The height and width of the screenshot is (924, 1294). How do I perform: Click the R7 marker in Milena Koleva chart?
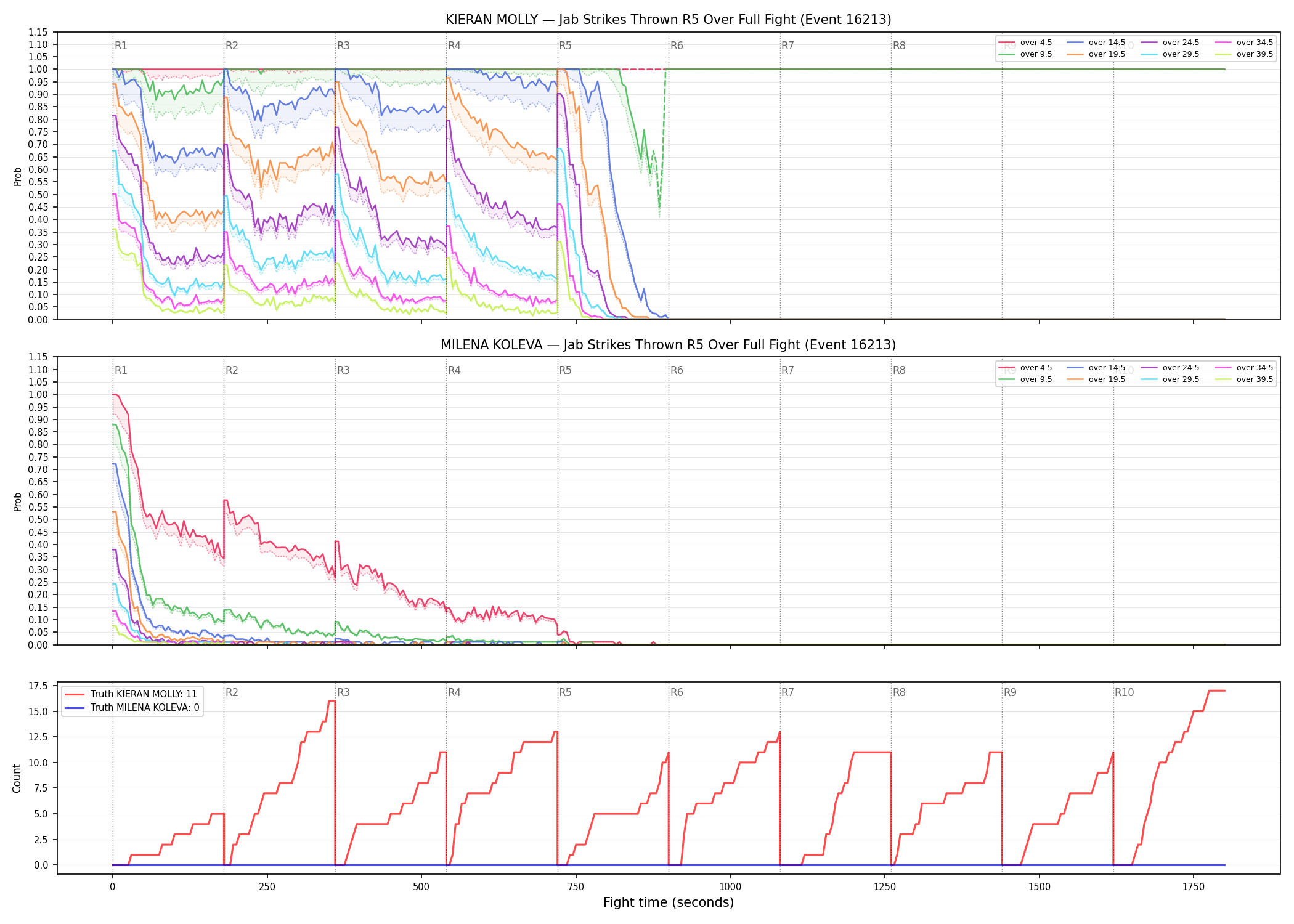787,370
